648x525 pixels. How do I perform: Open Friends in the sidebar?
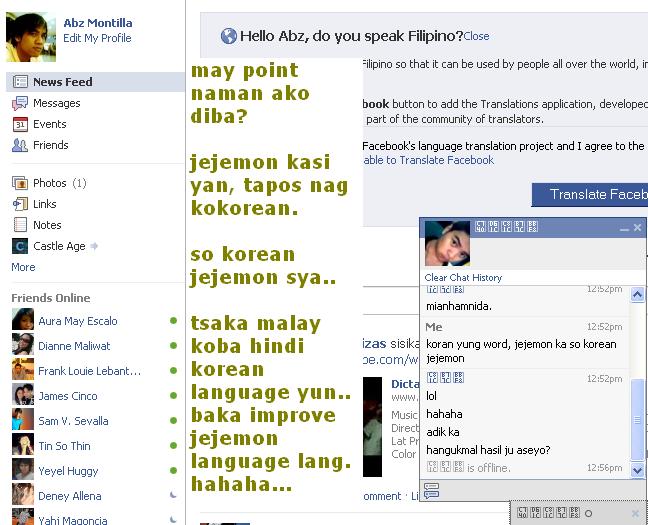click(x=51, y=145)
